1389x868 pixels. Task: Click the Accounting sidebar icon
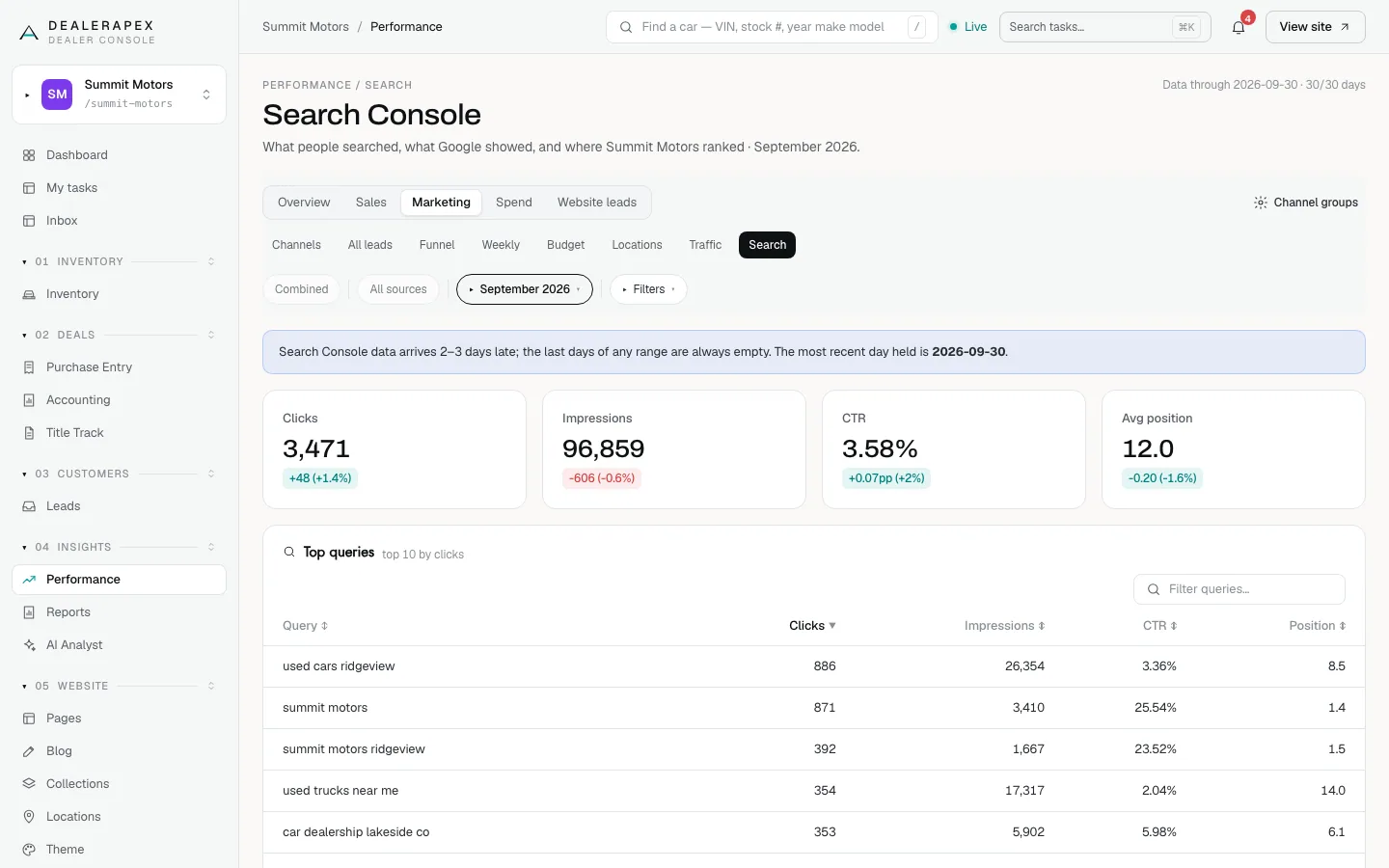[x=29, y=400]
